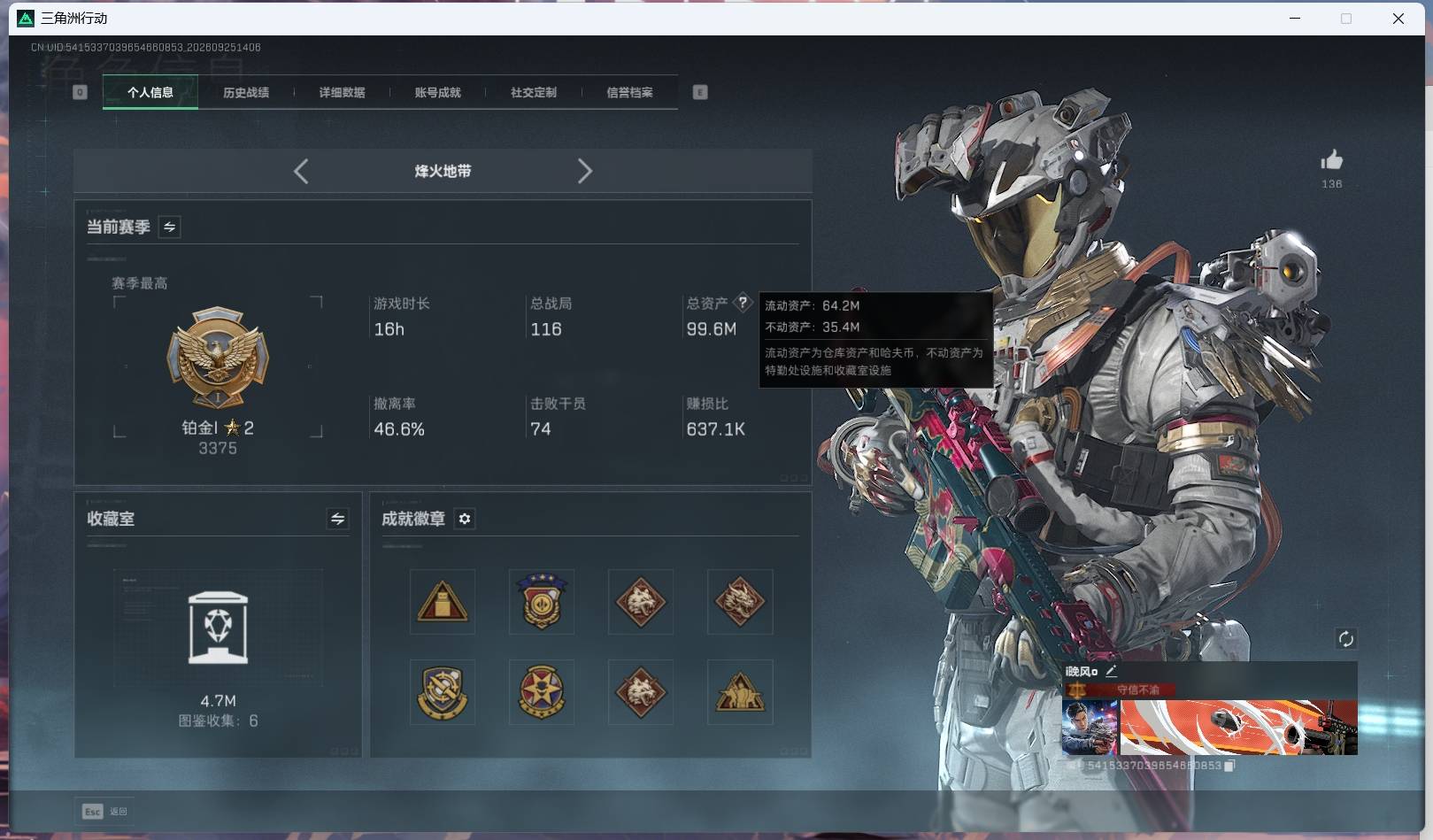Click the 烽火地带 mode title
The width and height of the screenshot is (1433, 840).
click(443, 171)
